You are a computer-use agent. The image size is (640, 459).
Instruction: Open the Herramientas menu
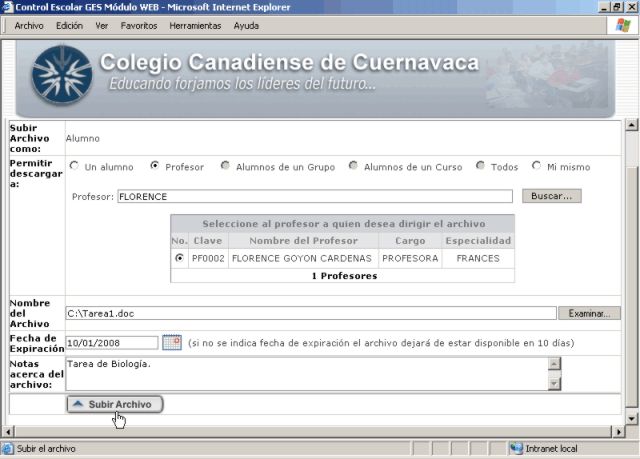(x=195, y=25)
